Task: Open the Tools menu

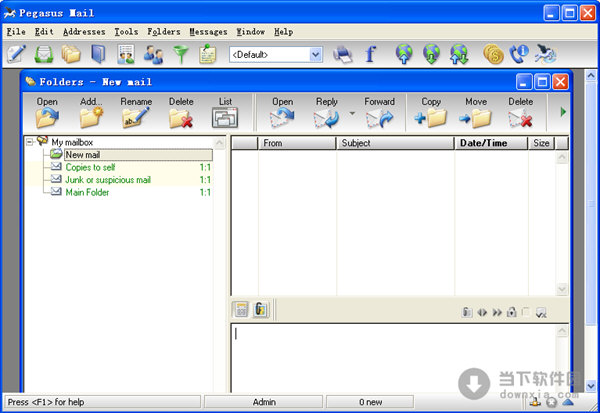Action: point(126,32)
